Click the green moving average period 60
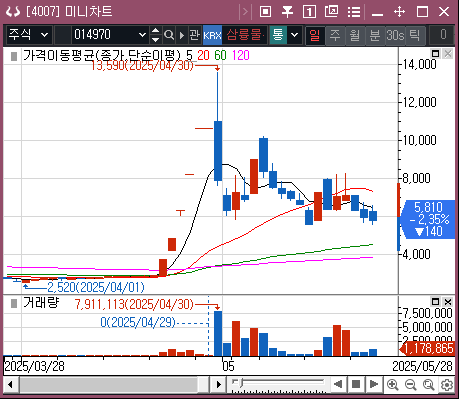The width and height of the screenshot is (459, 399). click(220, 56)
